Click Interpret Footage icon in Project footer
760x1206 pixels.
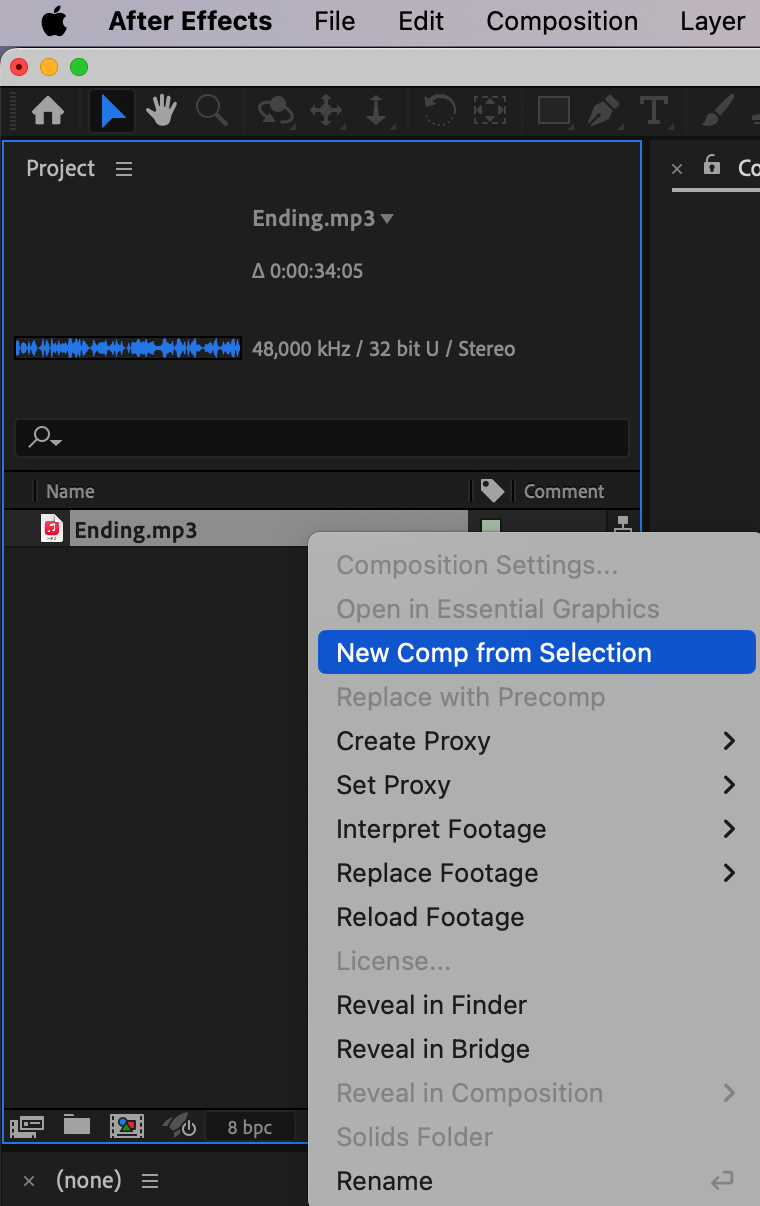(26, 1126)
